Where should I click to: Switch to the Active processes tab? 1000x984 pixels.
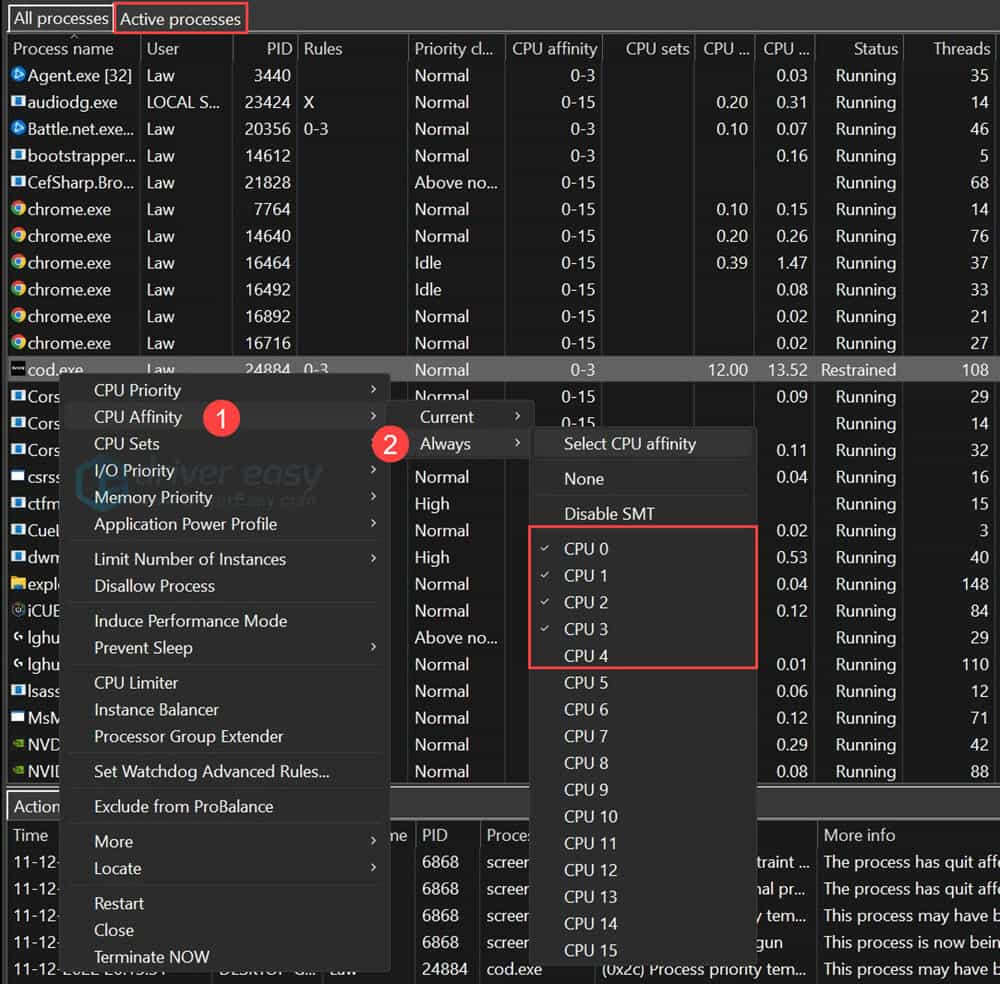click(180, 19)
